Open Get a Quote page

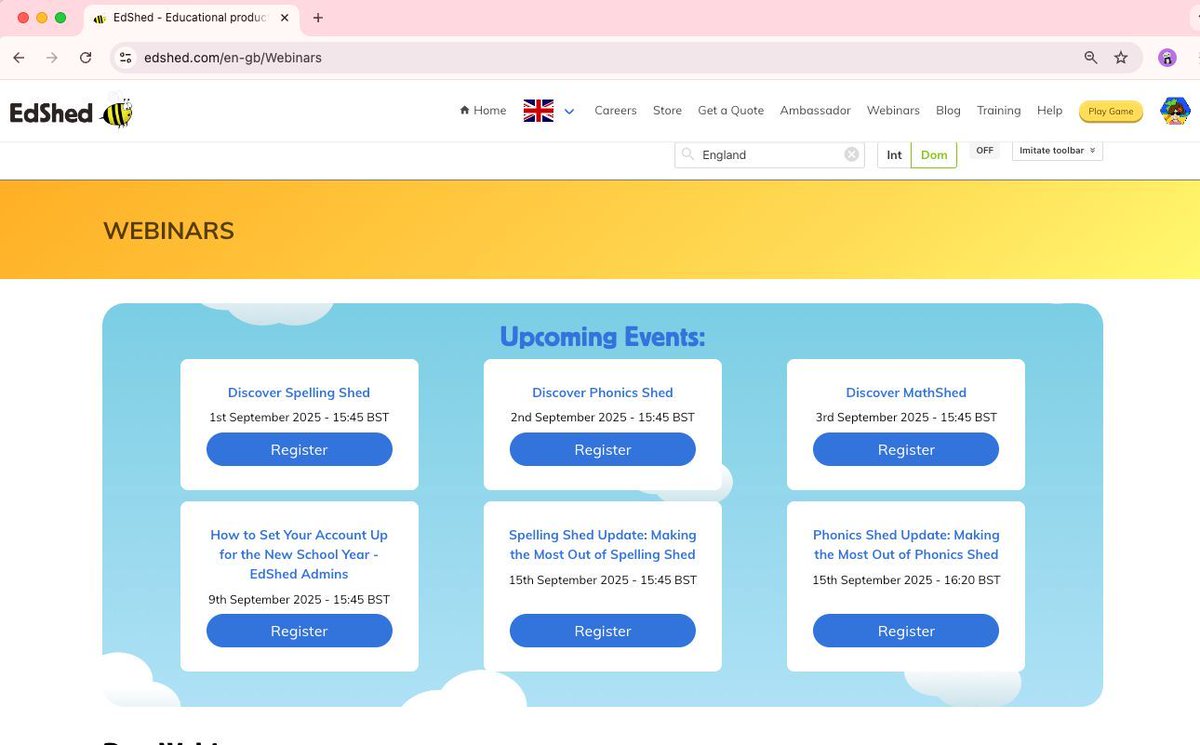(731, 111)
